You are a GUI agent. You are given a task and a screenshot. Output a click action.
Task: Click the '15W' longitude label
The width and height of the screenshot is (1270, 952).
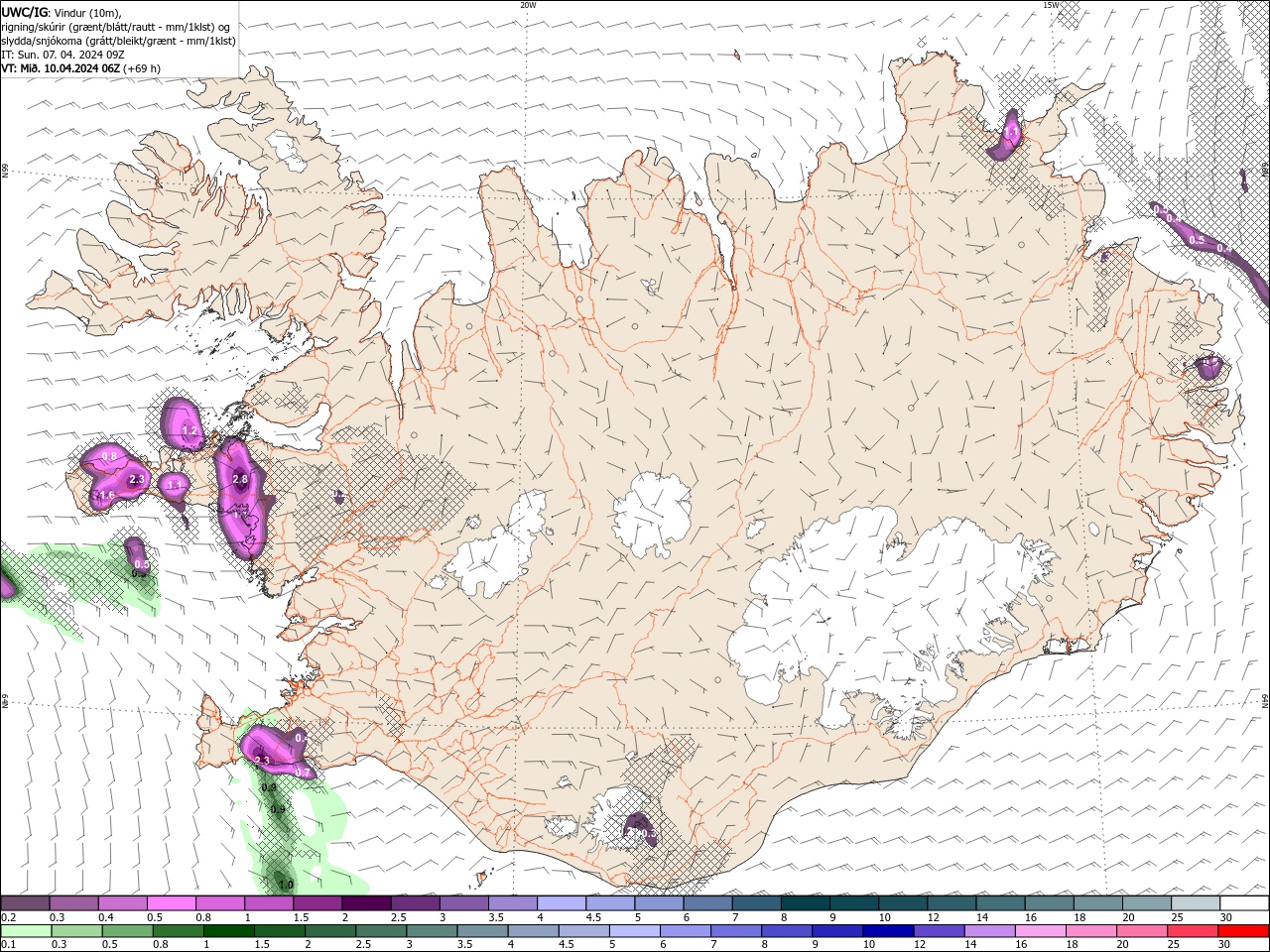[x=1051, y=5]
